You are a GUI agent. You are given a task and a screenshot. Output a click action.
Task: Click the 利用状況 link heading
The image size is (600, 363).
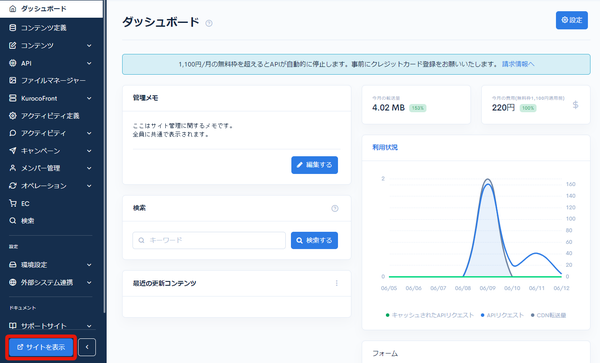point(385,147)
